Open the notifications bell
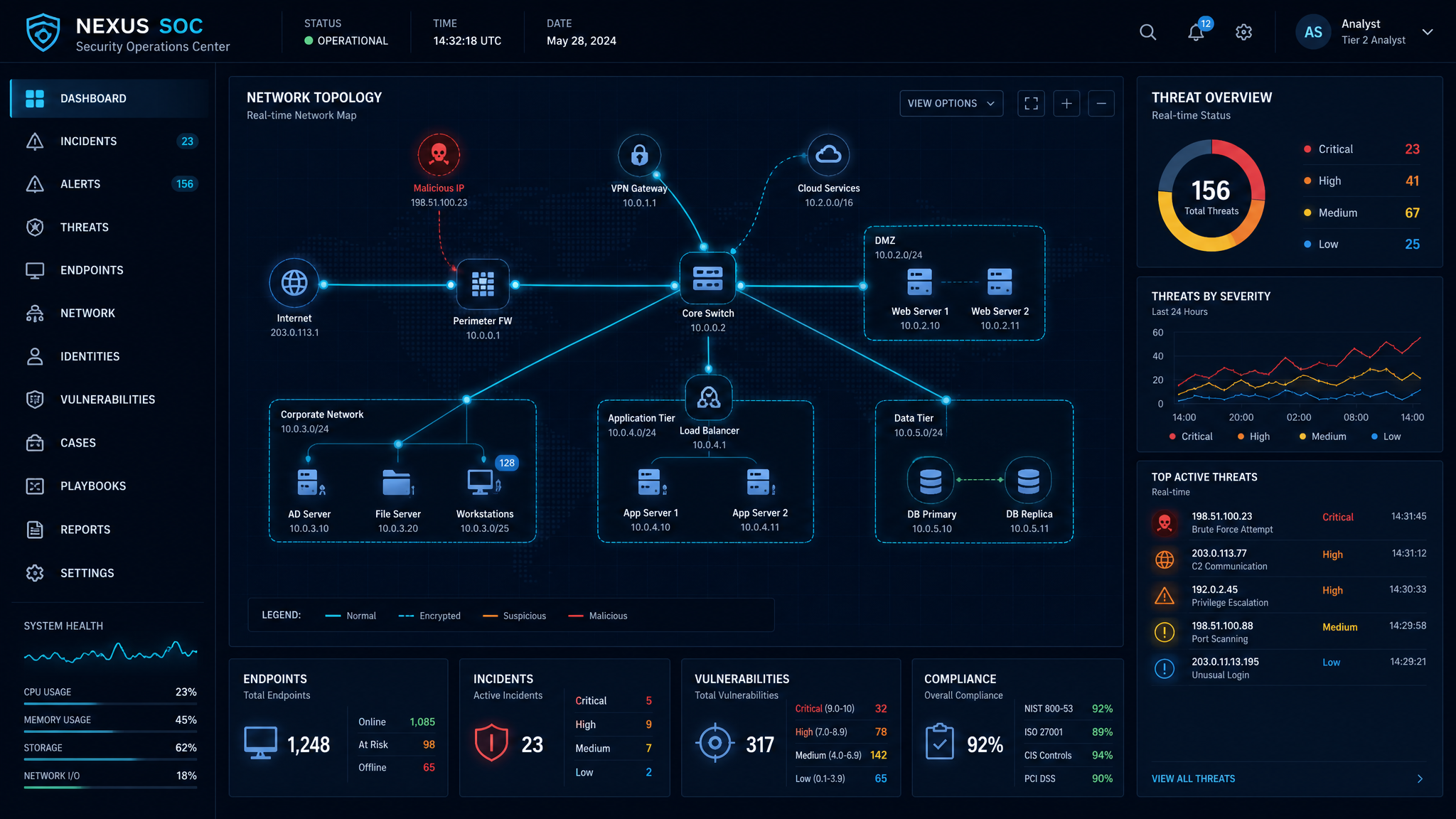The width and height of the screenshot is (1456, 819). click(x=1196, y=33)
